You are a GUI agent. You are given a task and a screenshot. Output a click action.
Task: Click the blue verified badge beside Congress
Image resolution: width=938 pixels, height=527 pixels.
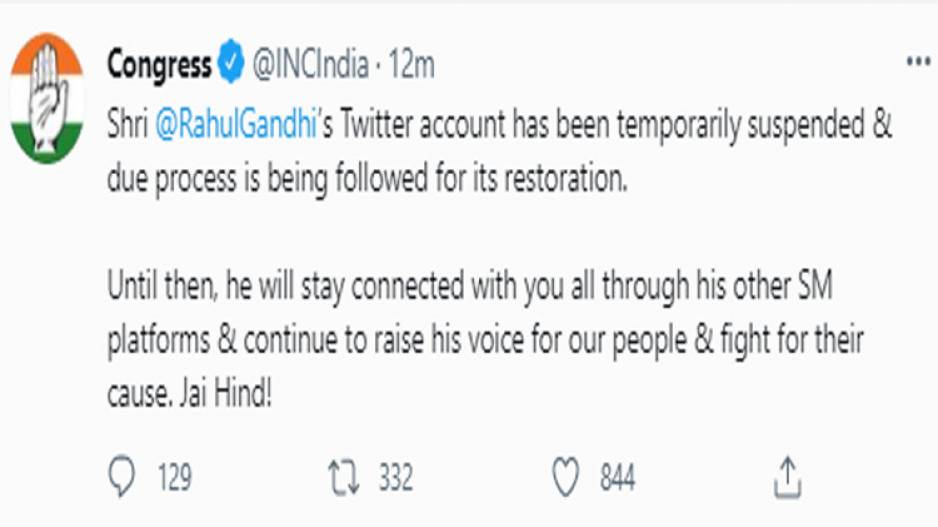[x=231, y=62]
